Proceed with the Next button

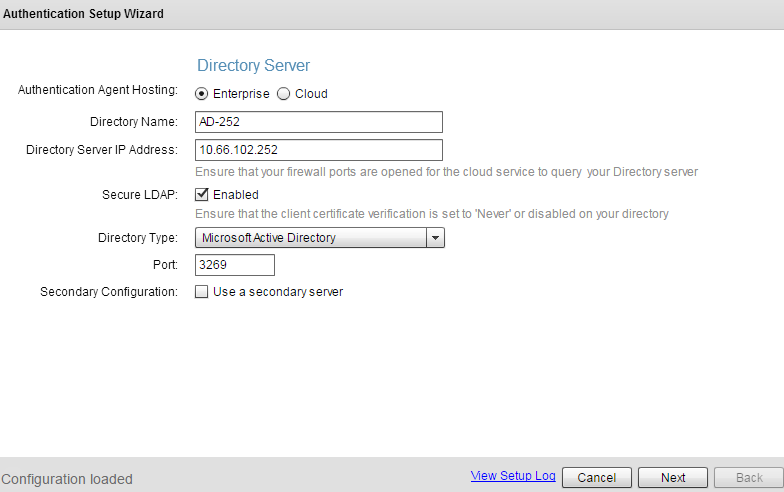(x=673, y=478)
